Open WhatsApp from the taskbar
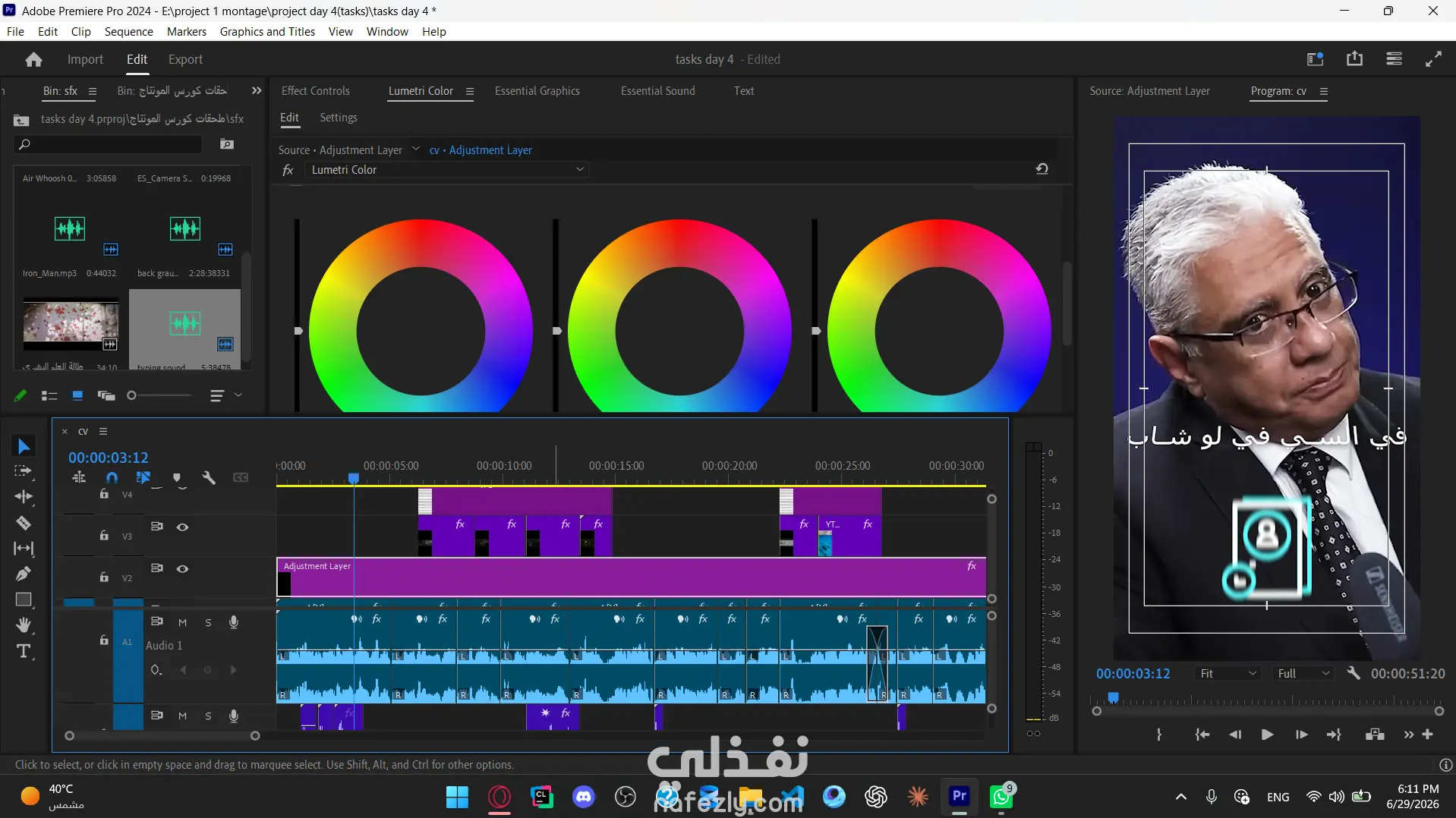This screenshot has width=1456, height=818. 1002,797
